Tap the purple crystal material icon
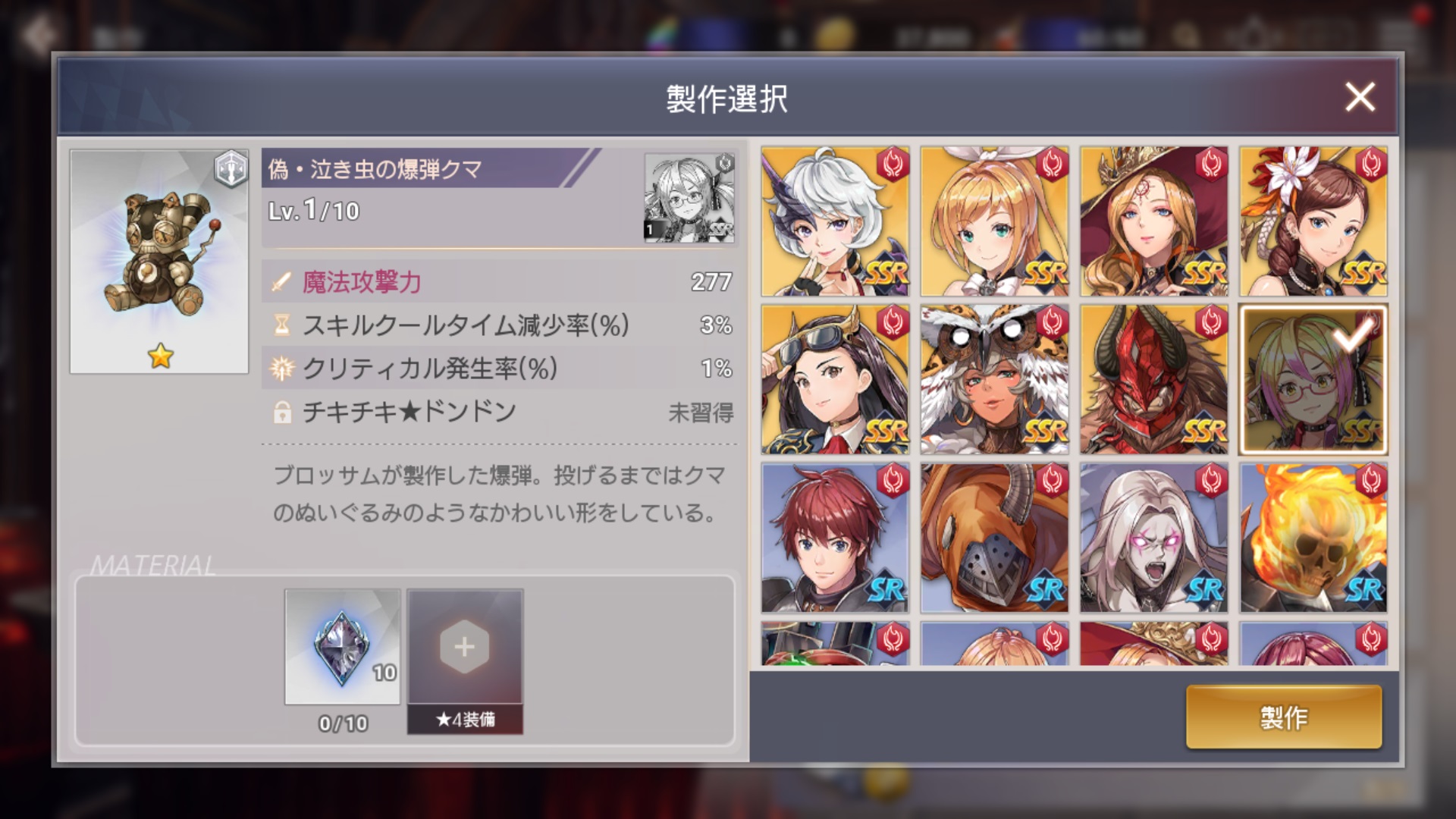 point(342,647)
